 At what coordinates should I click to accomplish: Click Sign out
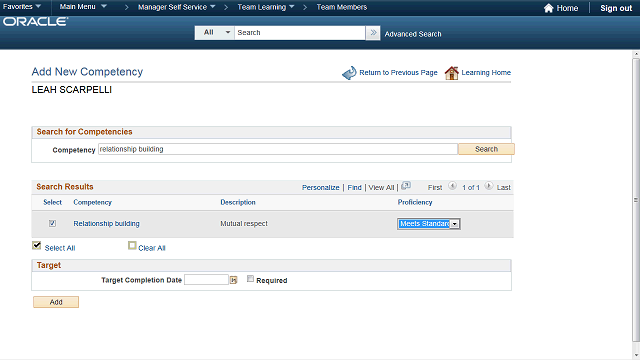(616, 8)
